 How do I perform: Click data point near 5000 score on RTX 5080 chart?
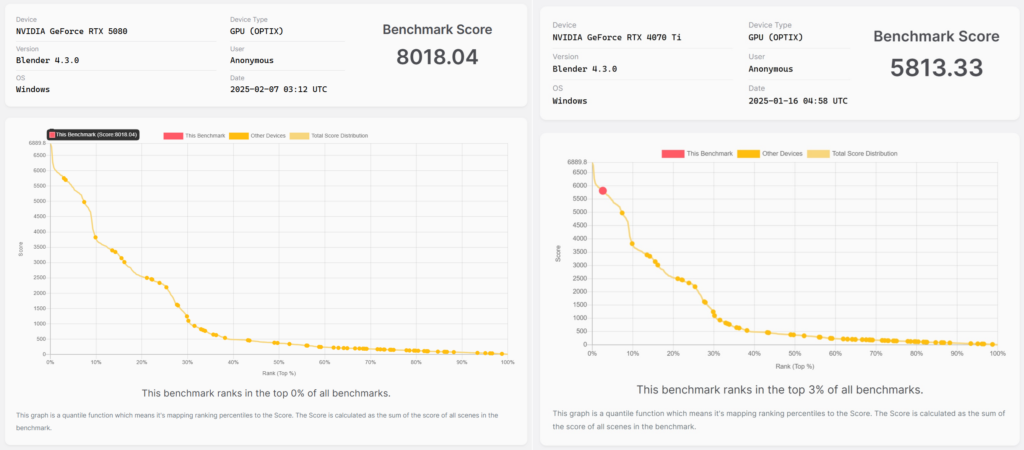84,202
